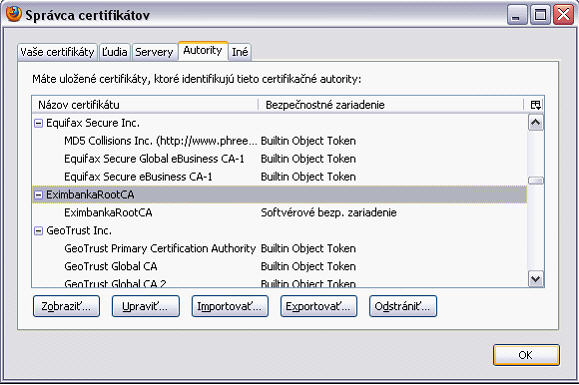
Task: Sort by Názov certifikátu column header
Action: point(145,105)
